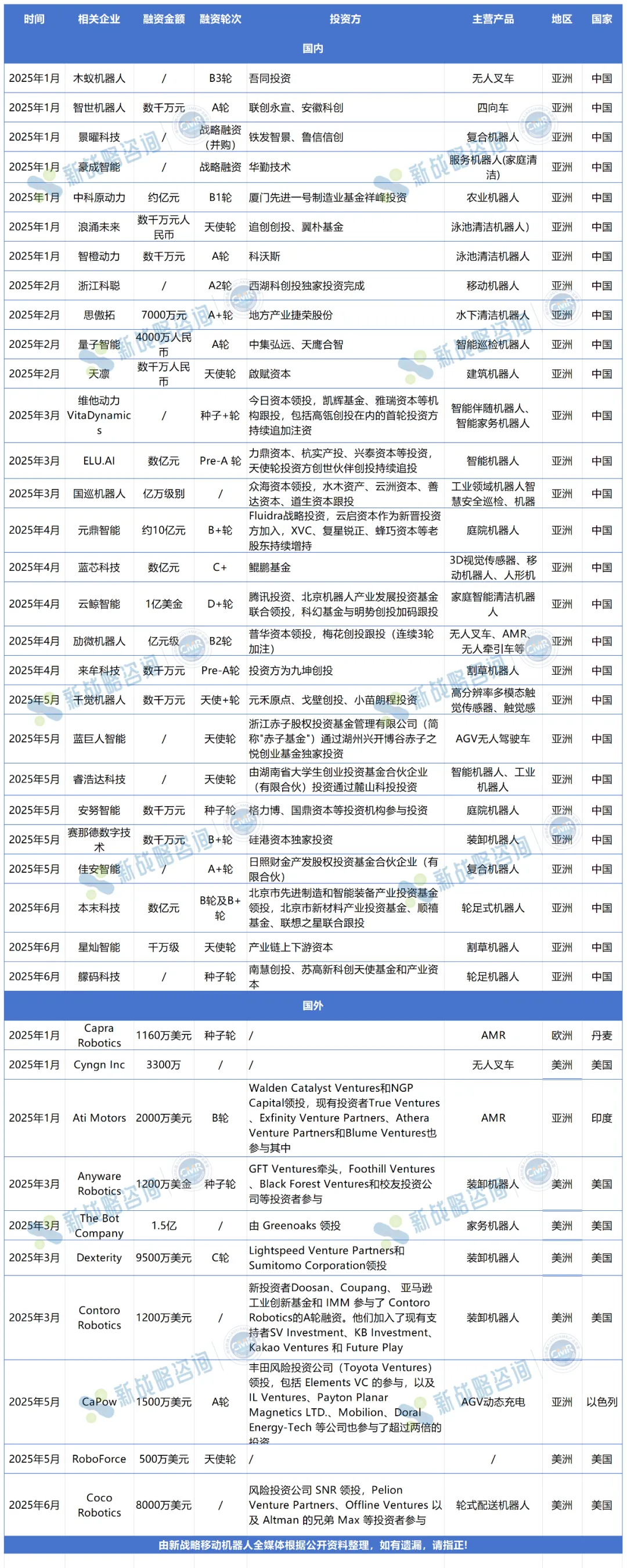
Task: Click amount cell 1亿美金
Action: [164, 604]
